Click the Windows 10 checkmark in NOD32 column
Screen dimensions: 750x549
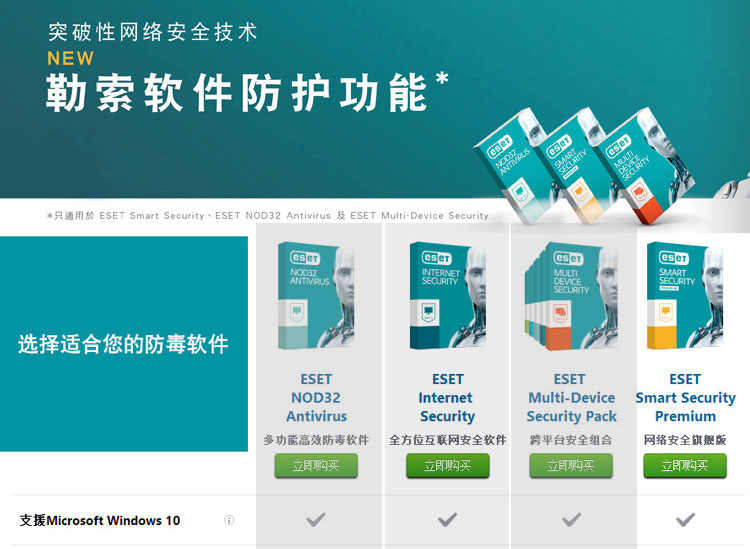pos(316,519)
